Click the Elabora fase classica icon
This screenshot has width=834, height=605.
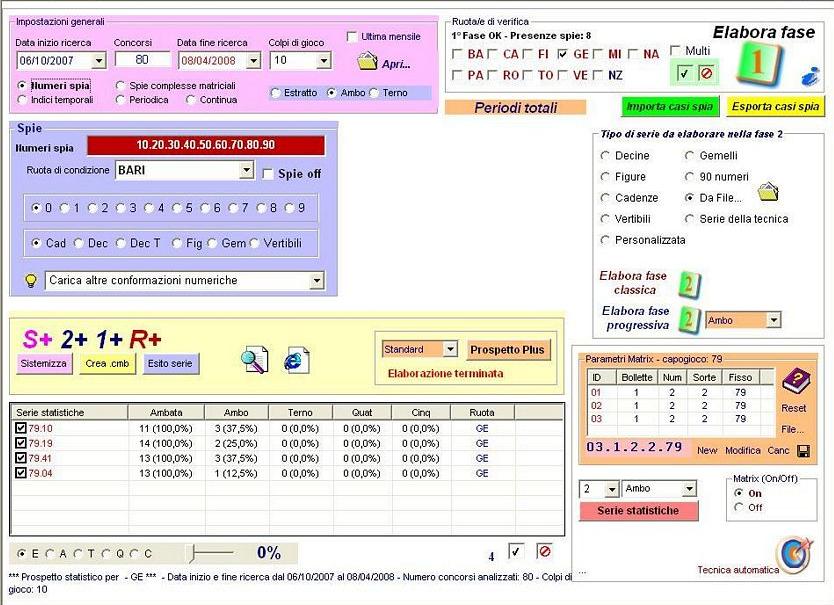pos(689,283)
